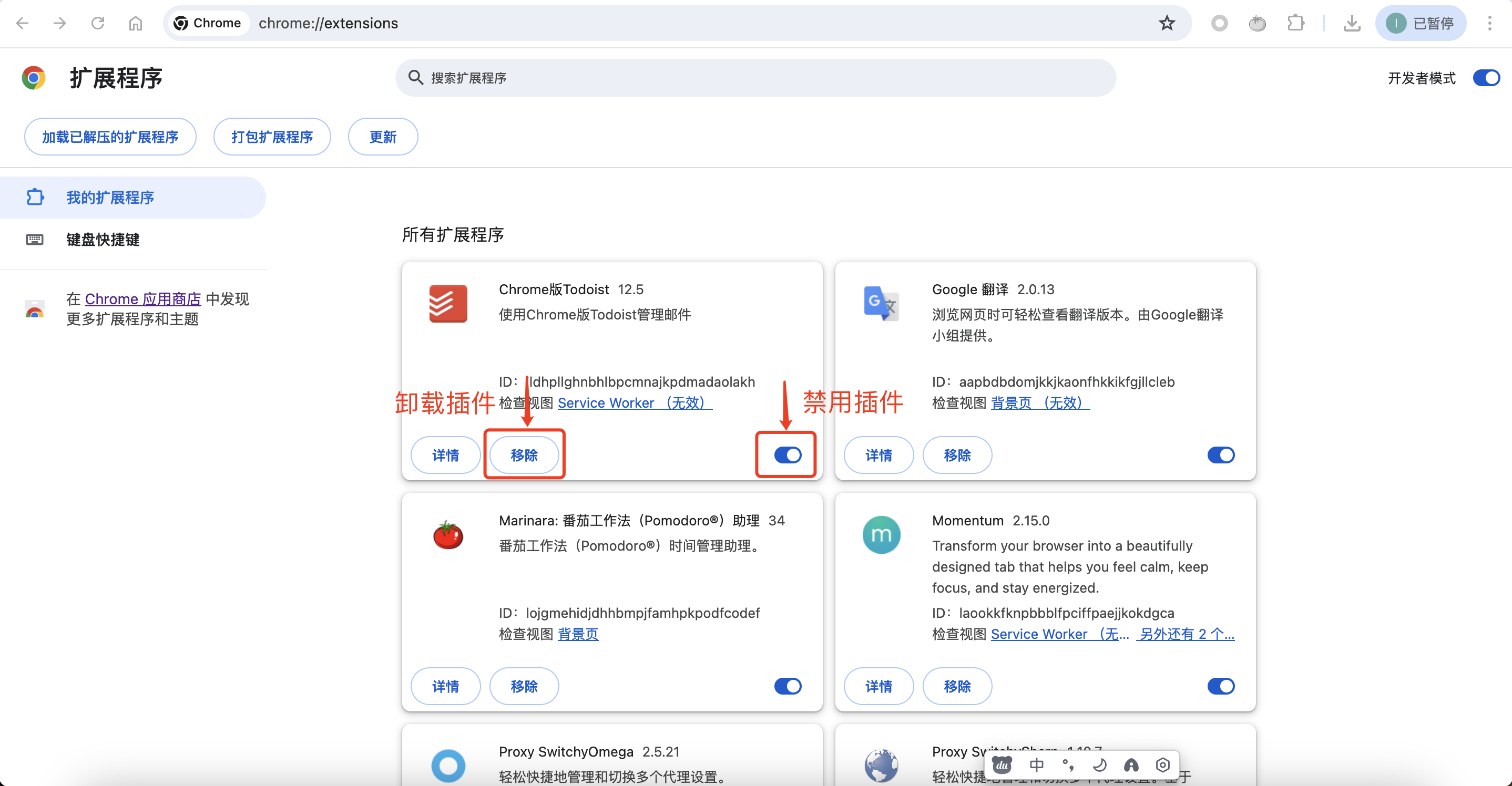The image size is (1512, 786).
Task: Switch input language with the 中 icon
Action: click(x=1037, y=765)
